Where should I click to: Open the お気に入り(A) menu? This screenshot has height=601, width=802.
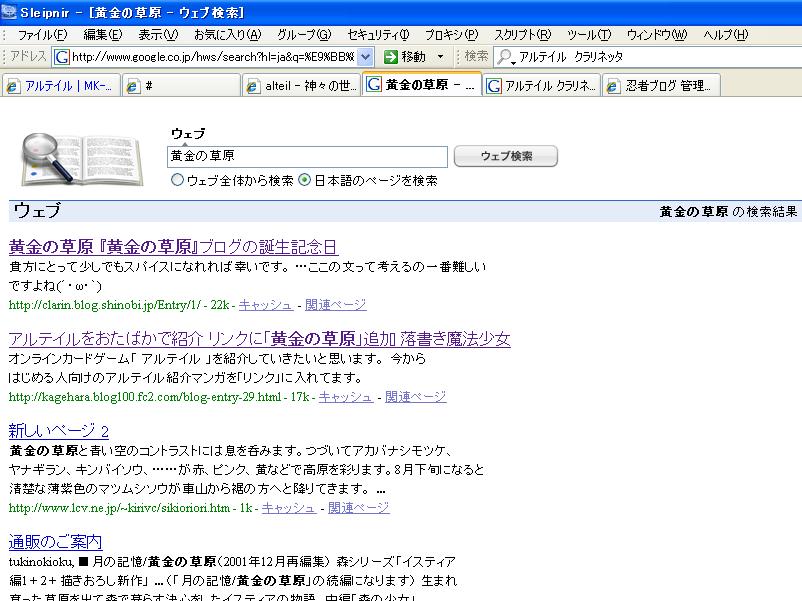tap(228, 35)
